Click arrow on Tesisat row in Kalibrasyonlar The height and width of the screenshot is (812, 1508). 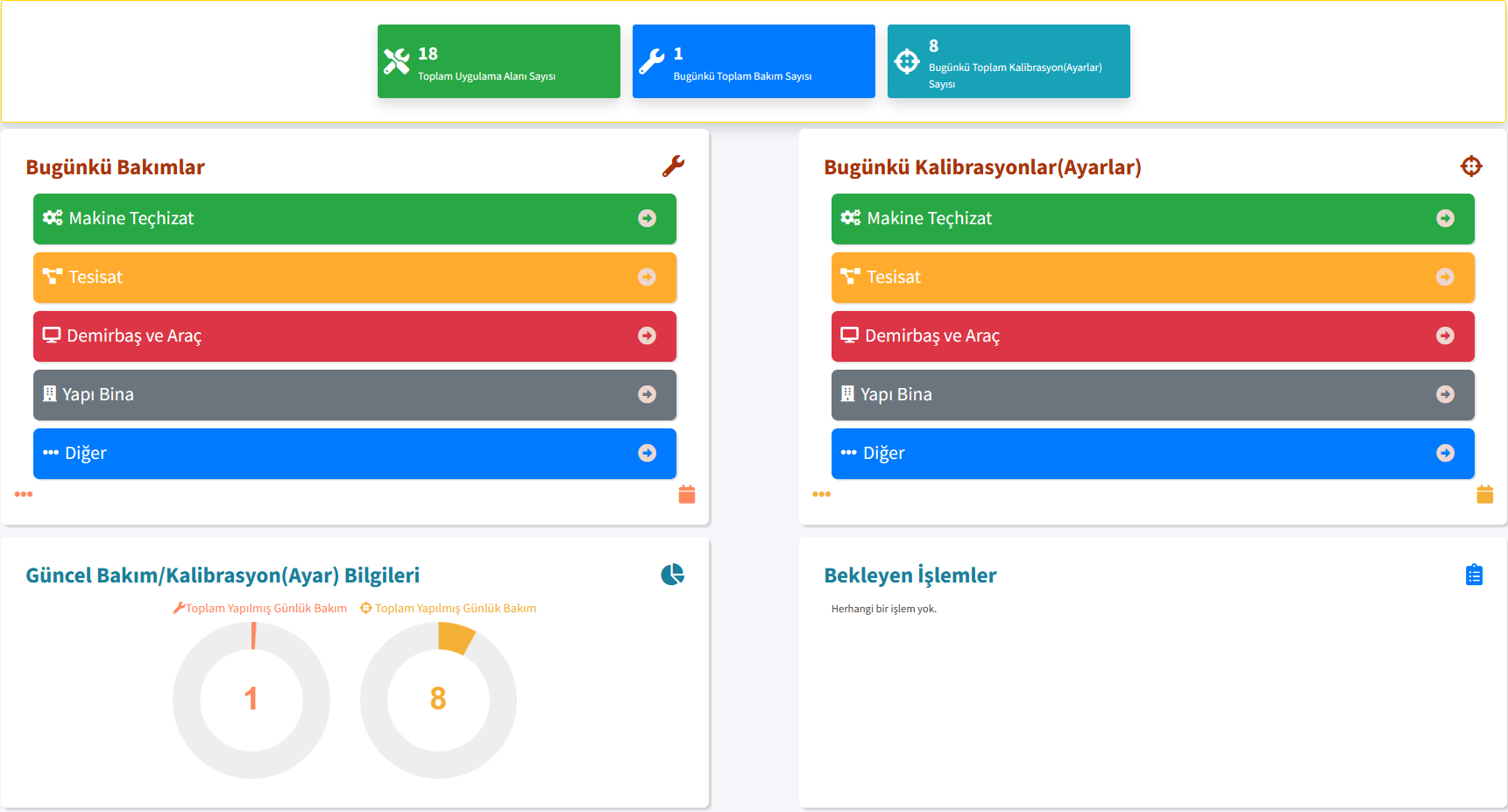[x=1445, y=277]
